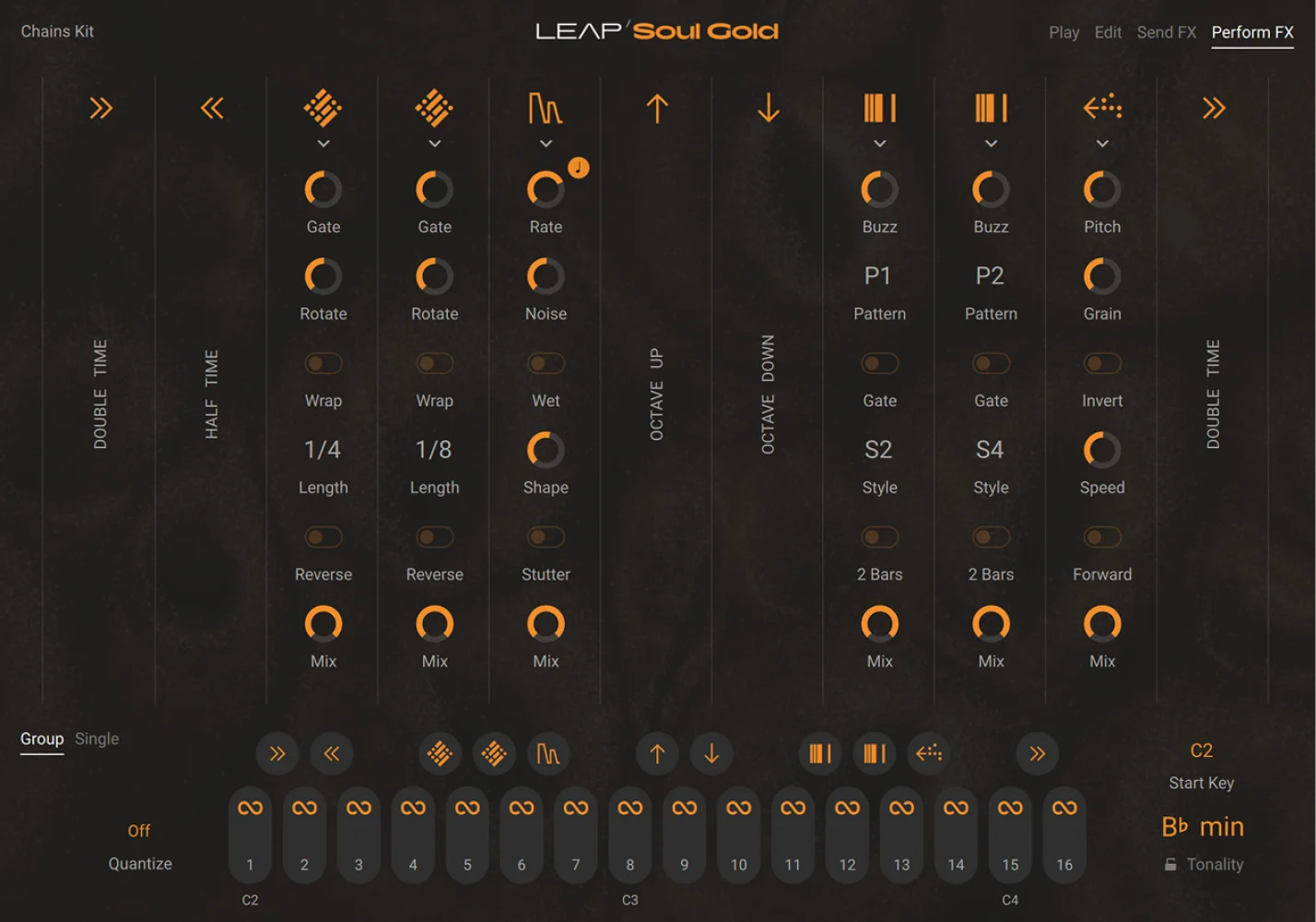Expand the Pitch effect chevron
This screenshot has height=922, width=1316.
click(x=1101, y=144)
